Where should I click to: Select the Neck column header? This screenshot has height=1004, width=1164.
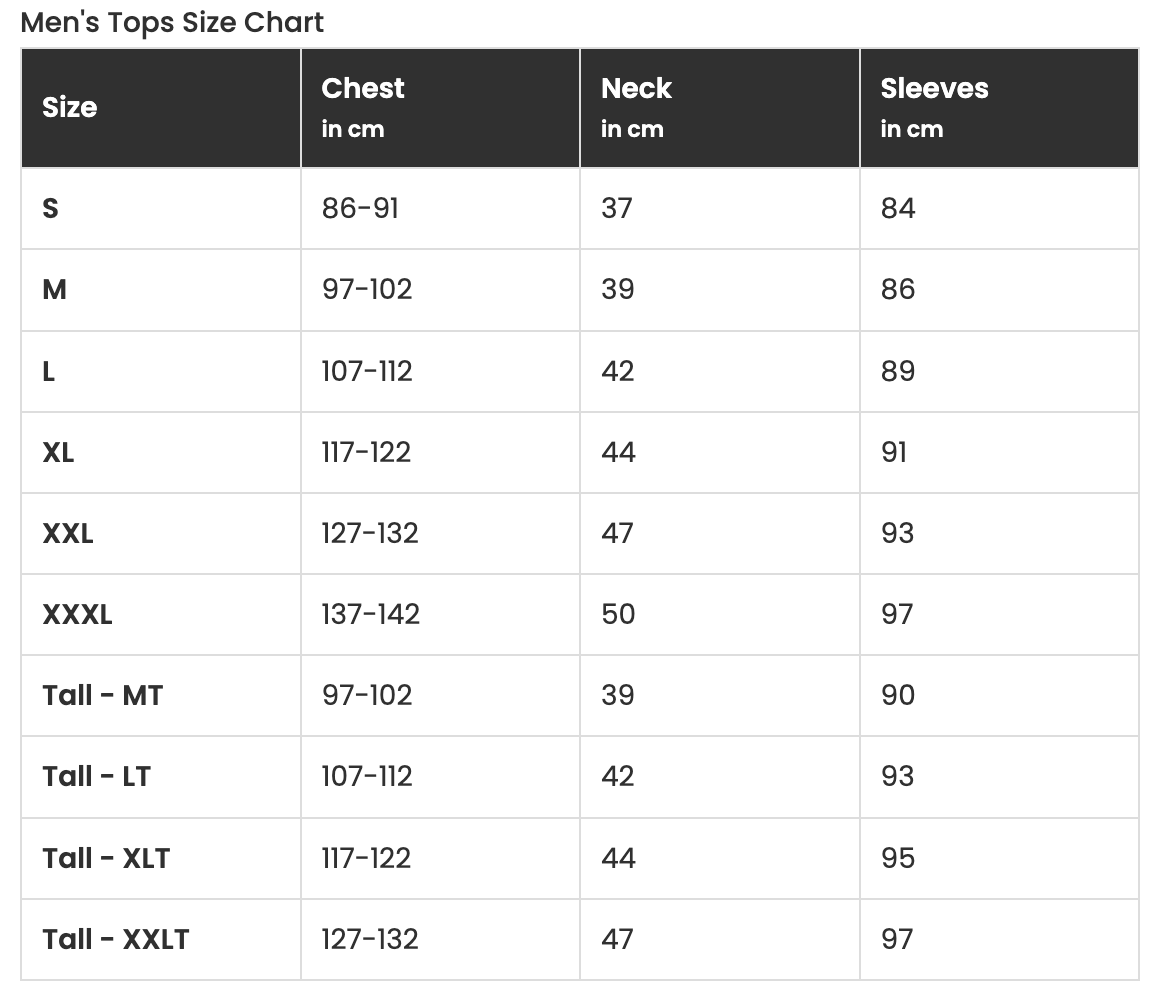(636, 89)
